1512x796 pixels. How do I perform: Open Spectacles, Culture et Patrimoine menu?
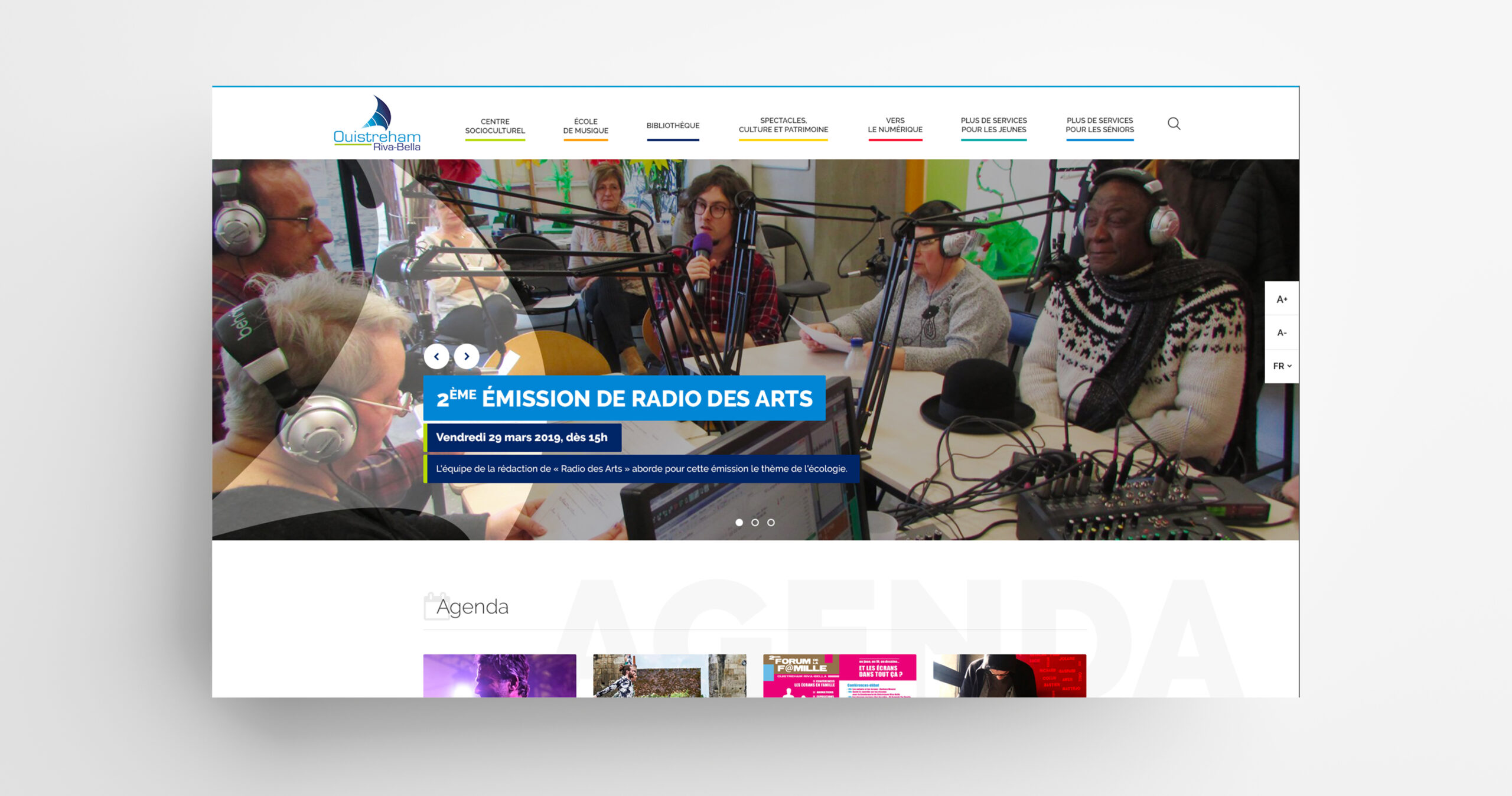click(783, 125)
